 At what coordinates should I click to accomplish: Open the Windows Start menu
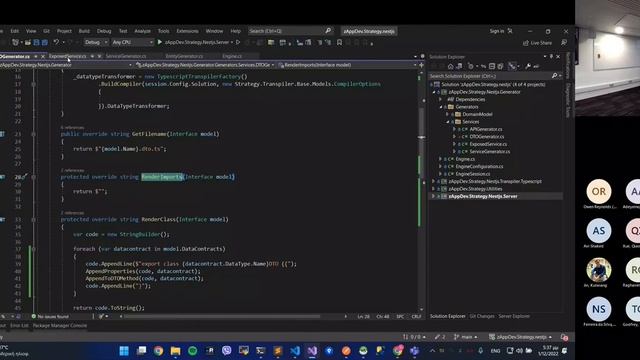click(124, 351)
